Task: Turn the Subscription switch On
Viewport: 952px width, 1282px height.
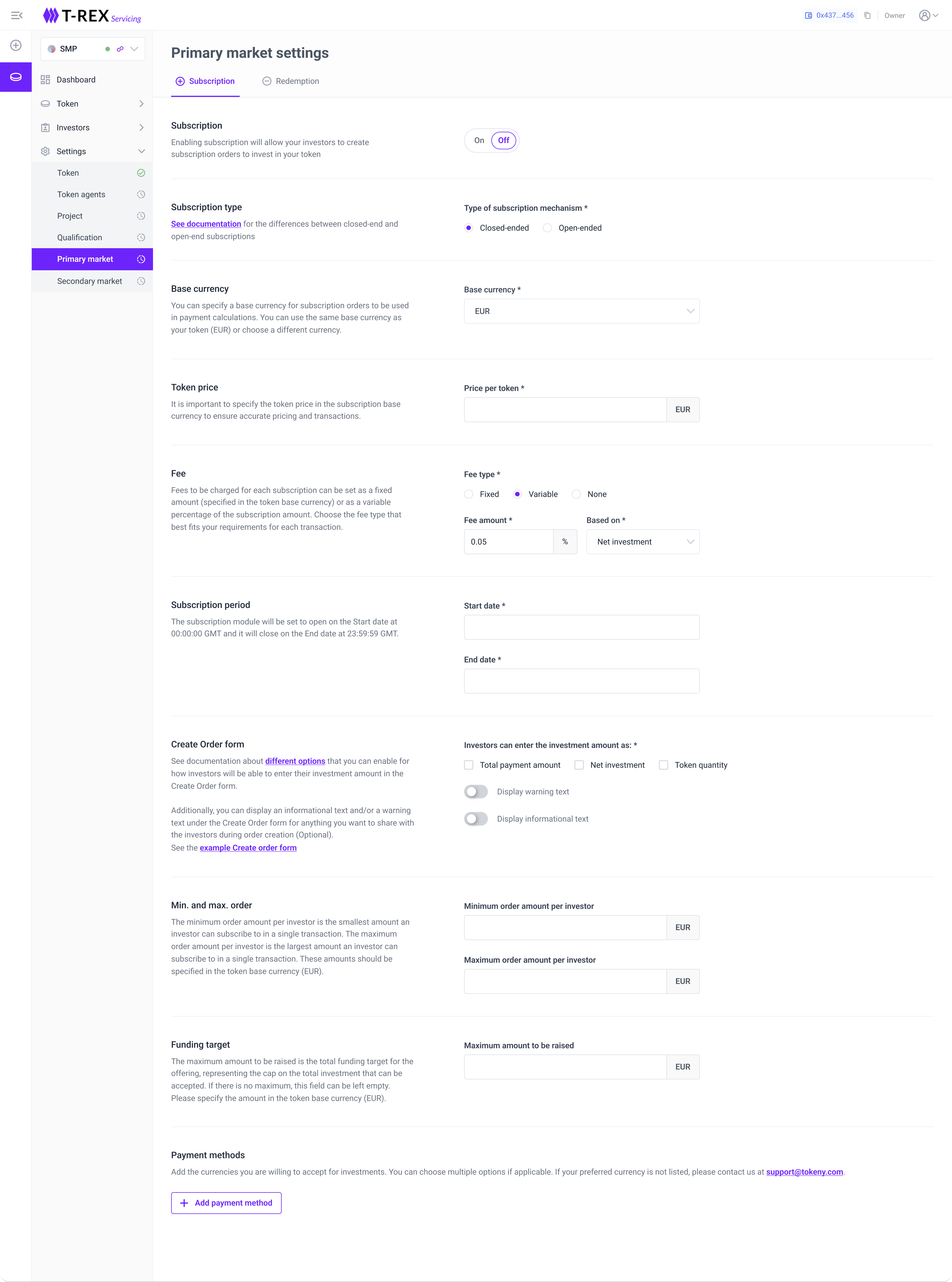Action: (x=479, y=141)
